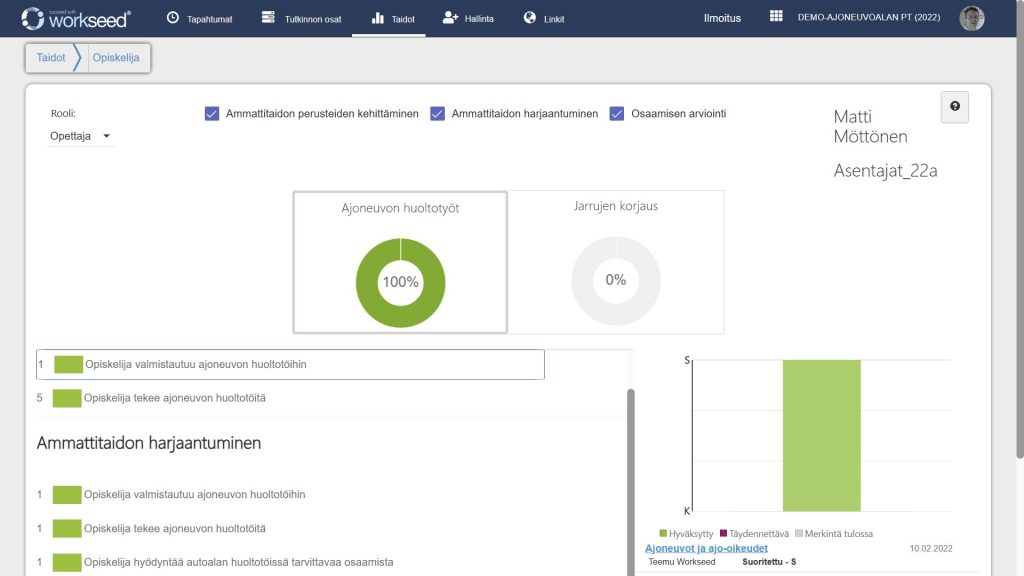Open the user profile avatar
1024x576 pixels.
(971, 18)
